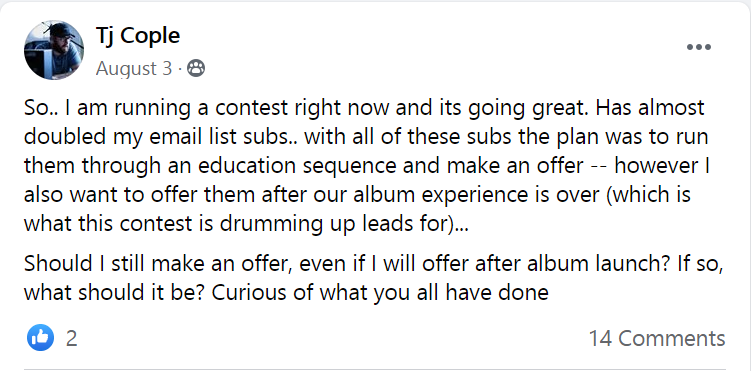Show who reacted via the count 2

coord(71,339)
